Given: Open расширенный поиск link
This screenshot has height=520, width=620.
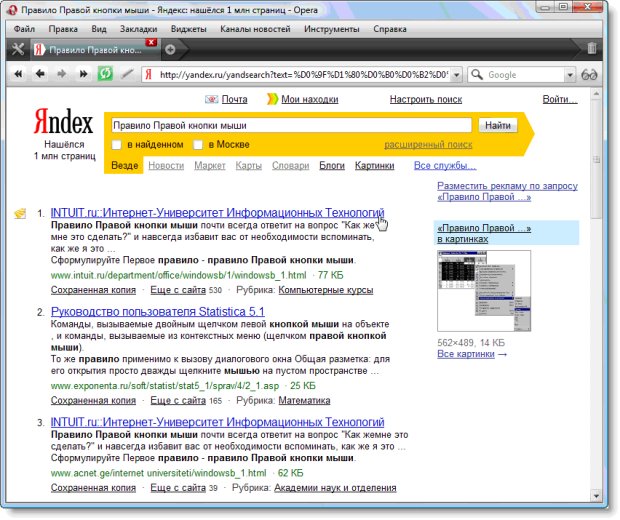Looking at the screenshot, I should (x=428, y=145).
